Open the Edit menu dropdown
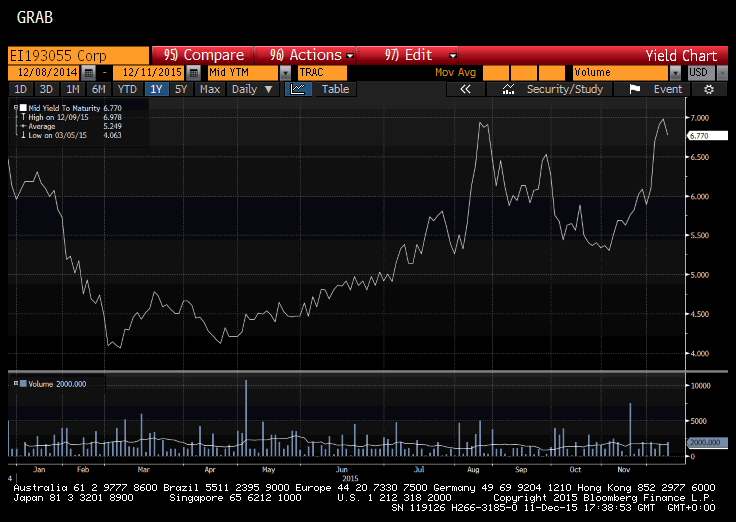 (452, 55)
